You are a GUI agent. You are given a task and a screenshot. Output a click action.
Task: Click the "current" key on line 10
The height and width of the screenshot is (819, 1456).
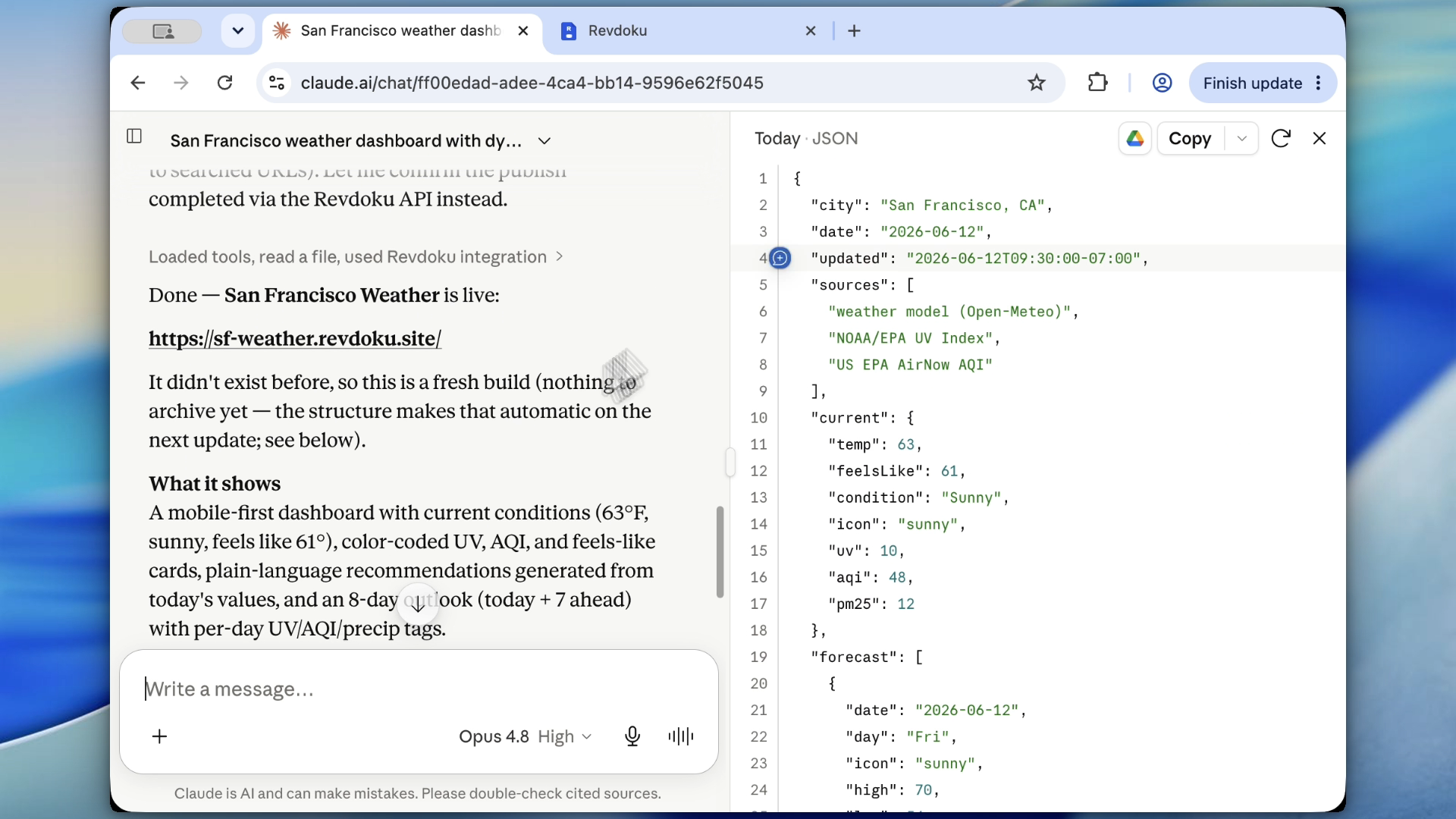pyautogui.click(x=849, y=418)
